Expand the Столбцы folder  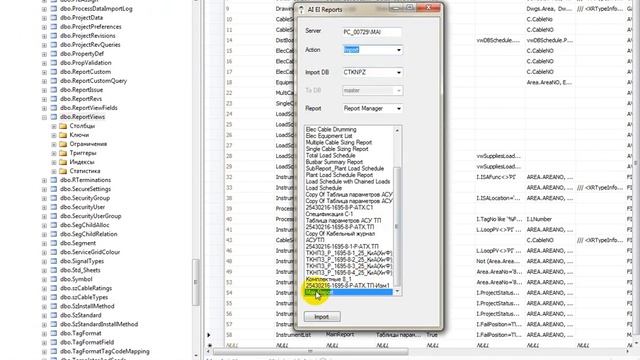point(54,126)
